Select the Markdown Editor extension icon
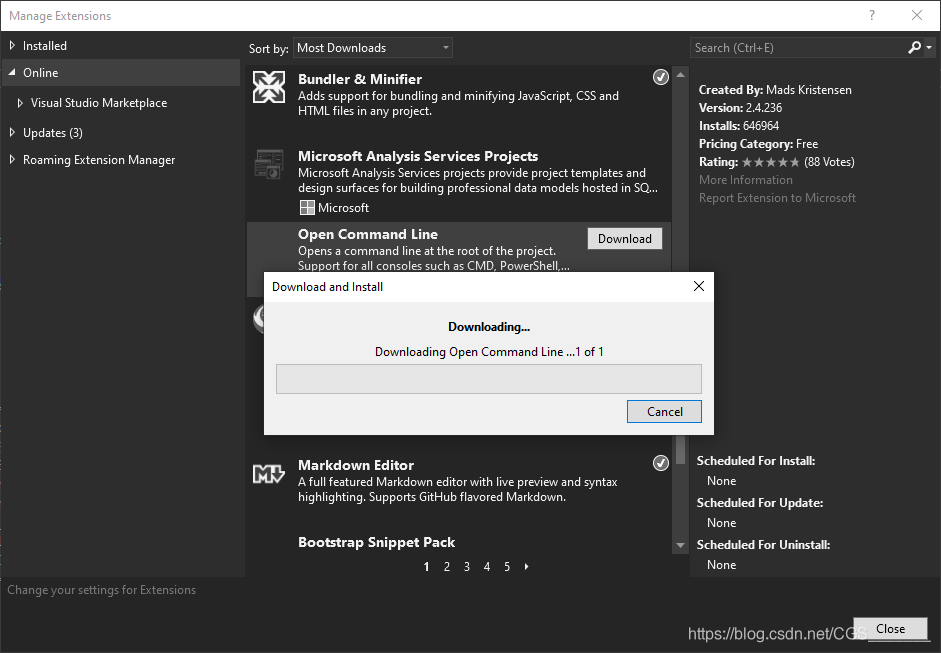Viewport: 941px width, 653px height. click(x=268, y=471)
